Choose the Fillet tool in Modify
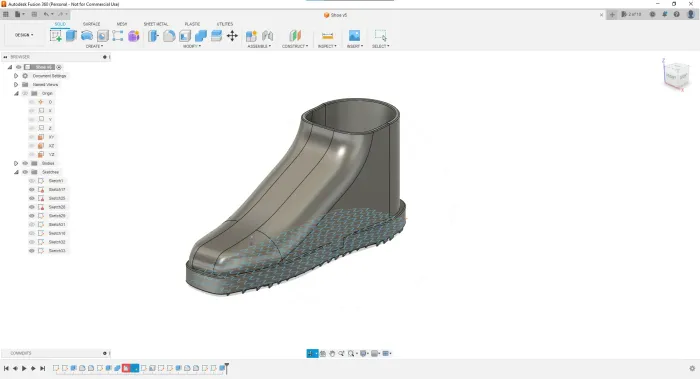 coord(169,36)
